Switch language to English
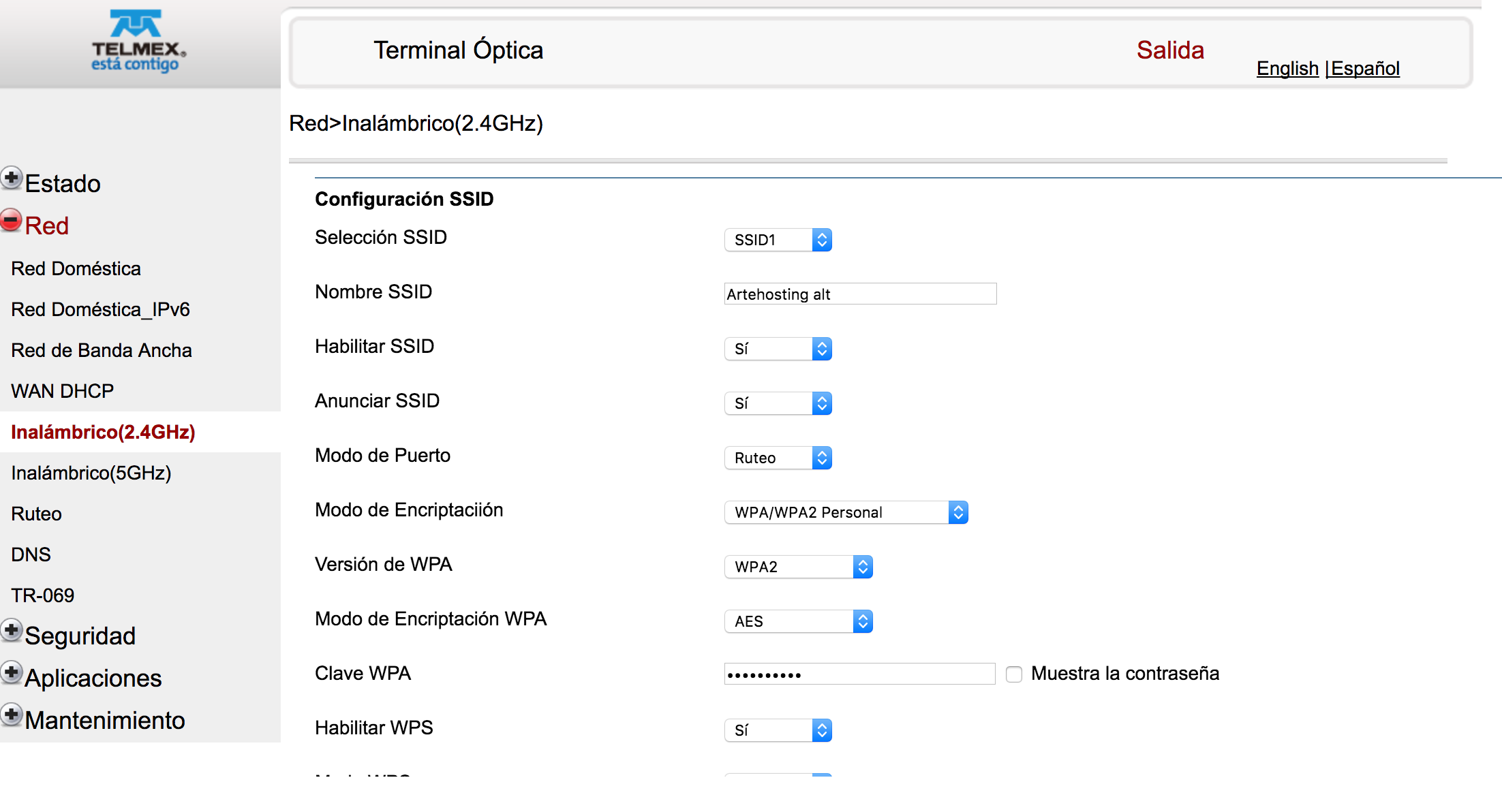 pyautogui.click(x=1287, y=68)
